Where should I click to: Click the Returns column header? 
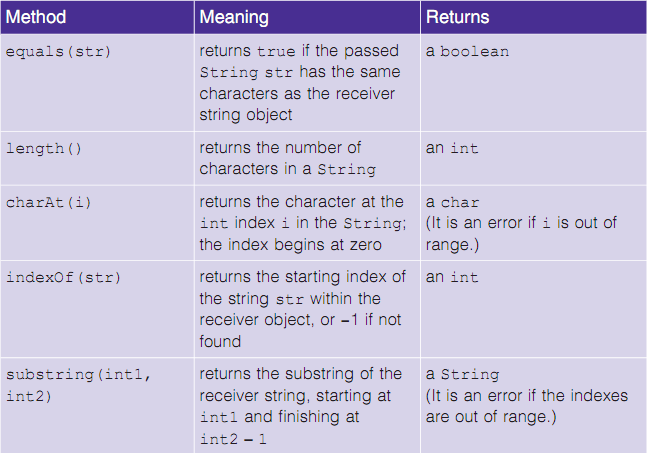click(458, 18)
